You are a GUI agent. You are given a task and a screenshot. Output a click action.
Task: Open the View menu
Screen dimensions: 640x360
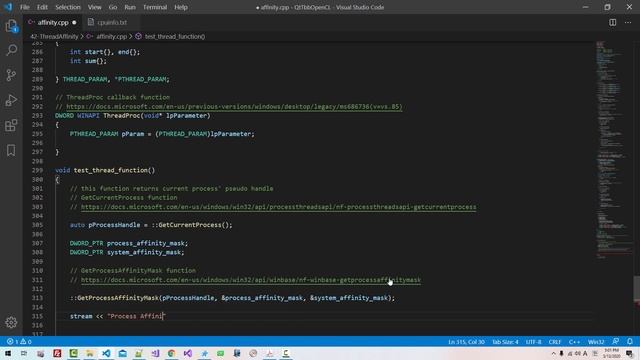(94, 7)
